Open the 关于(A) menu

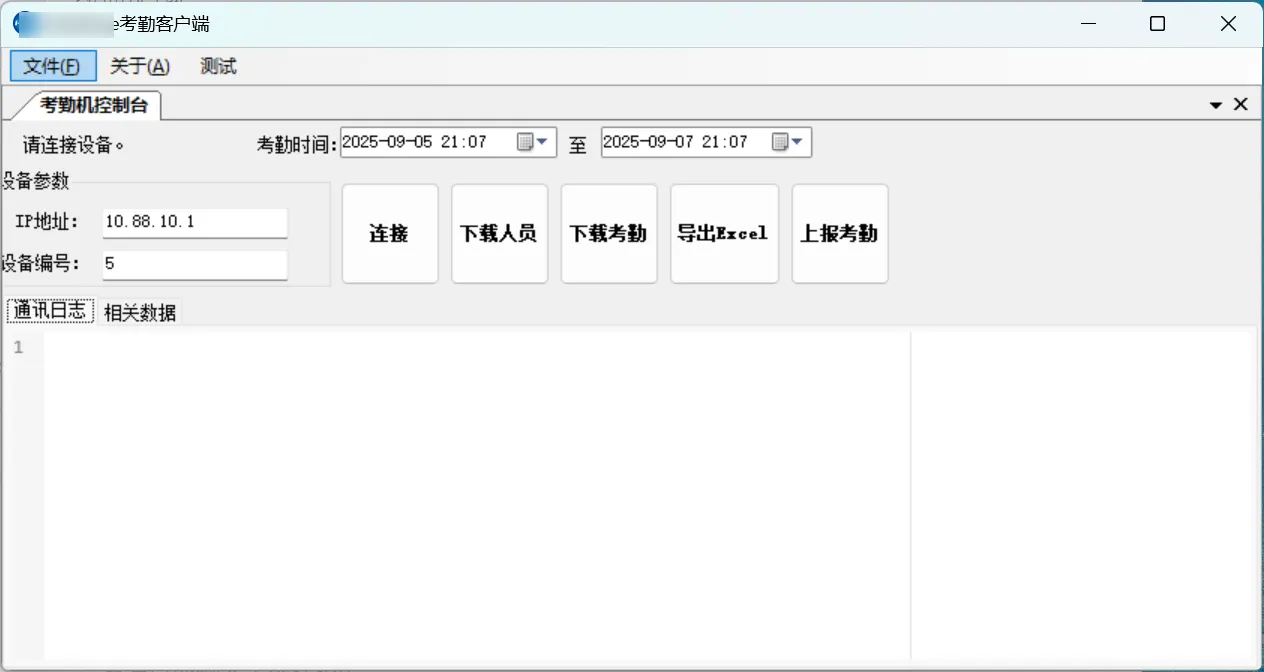(x=140, y=67)
